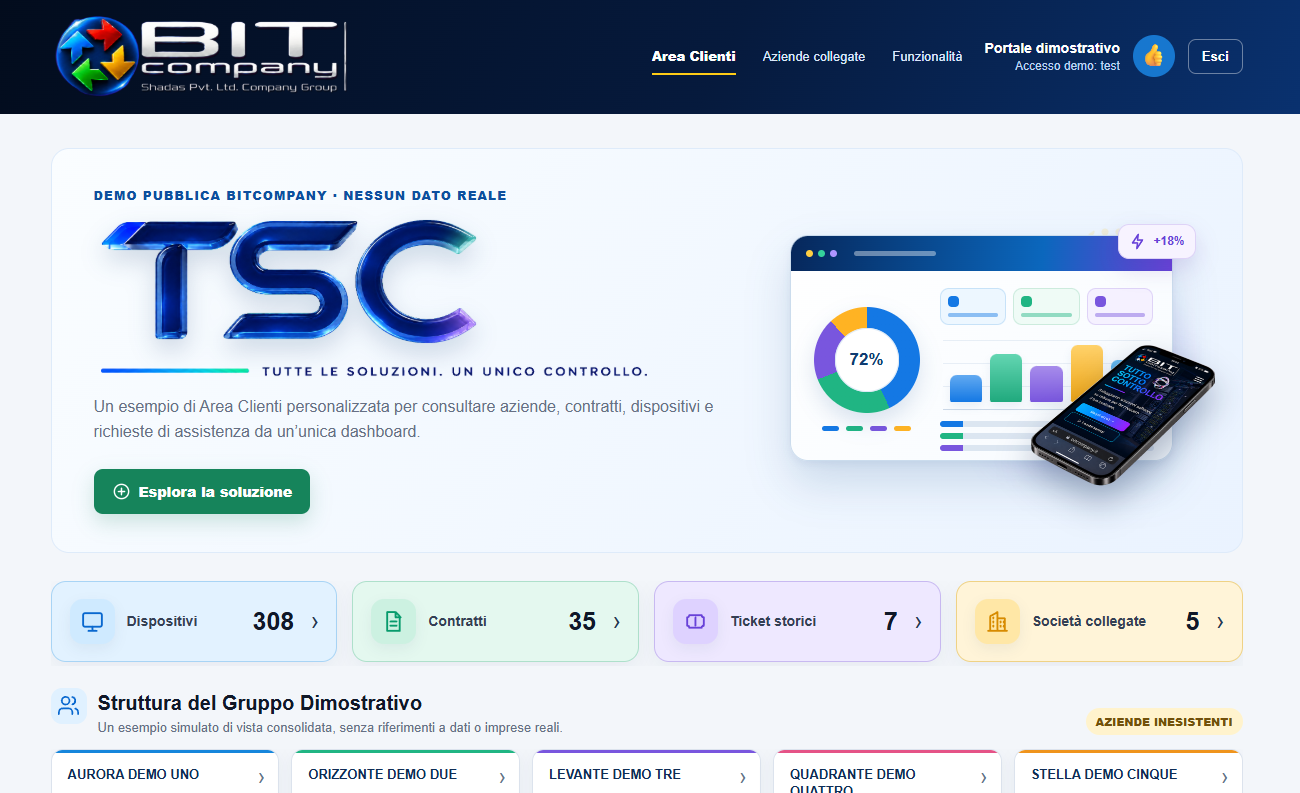Viewport: 1300px width, 793px height.
Task: Open the Contratti 35 card
Action: 495,622
